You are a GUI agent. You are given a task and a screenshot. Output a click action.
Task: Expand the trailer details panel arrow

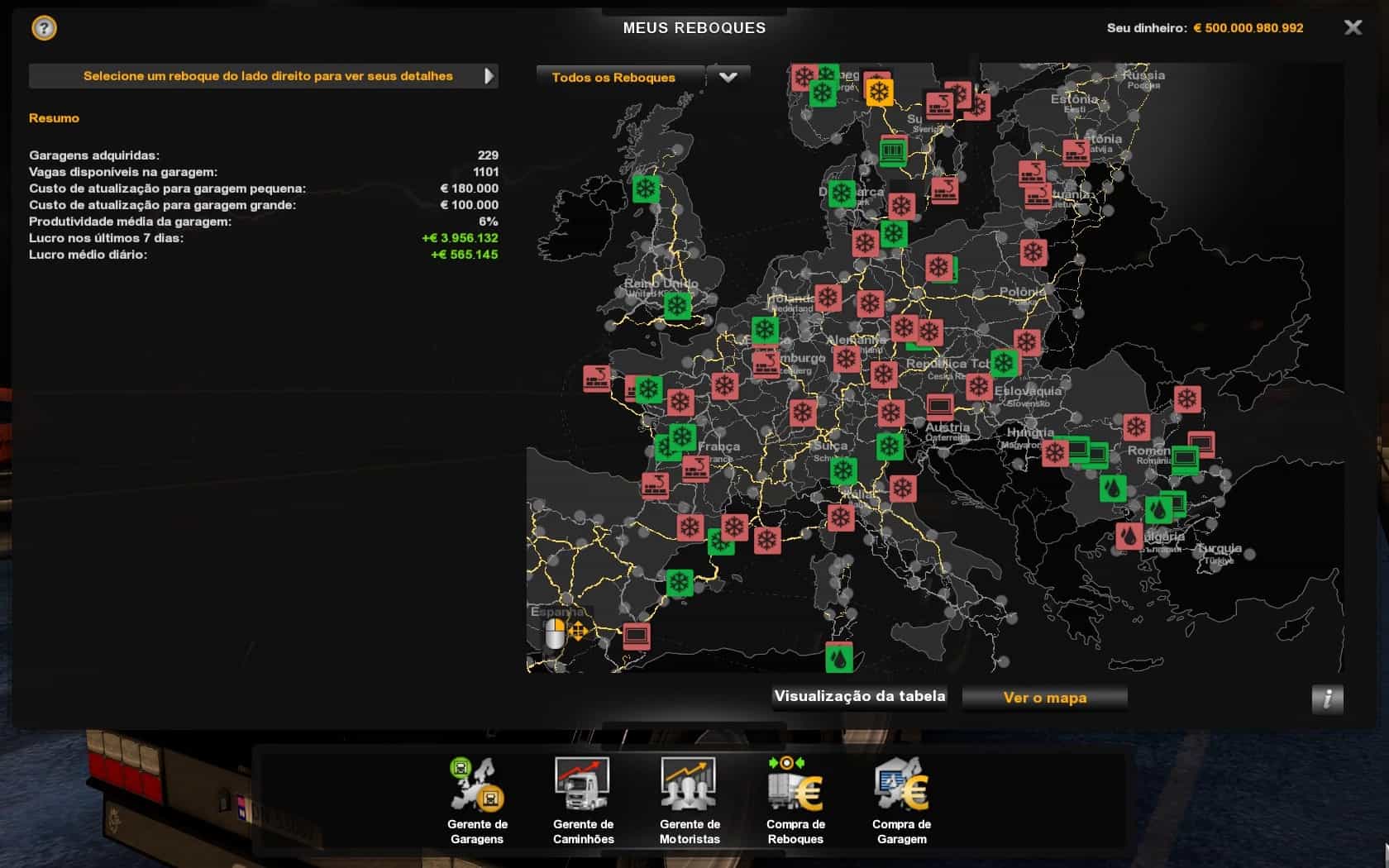[489, 76]
